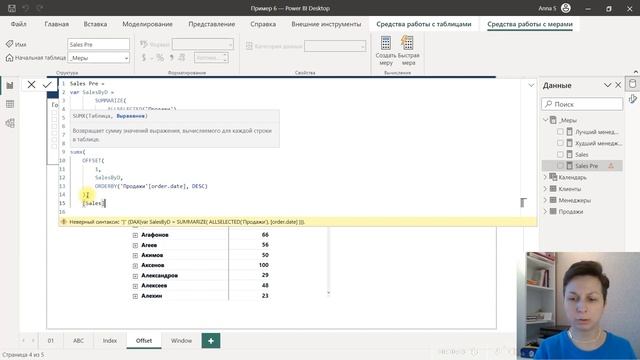Image resolution: width=640 pixels, height=360 pixels.
Task: Click the Redo arrow in title bar
Action: coord(40,8)
